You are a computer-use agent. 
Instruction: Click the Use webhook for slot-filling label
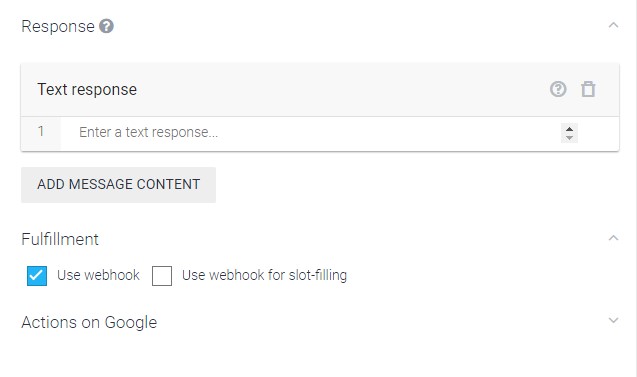click(x=264, y=275)
